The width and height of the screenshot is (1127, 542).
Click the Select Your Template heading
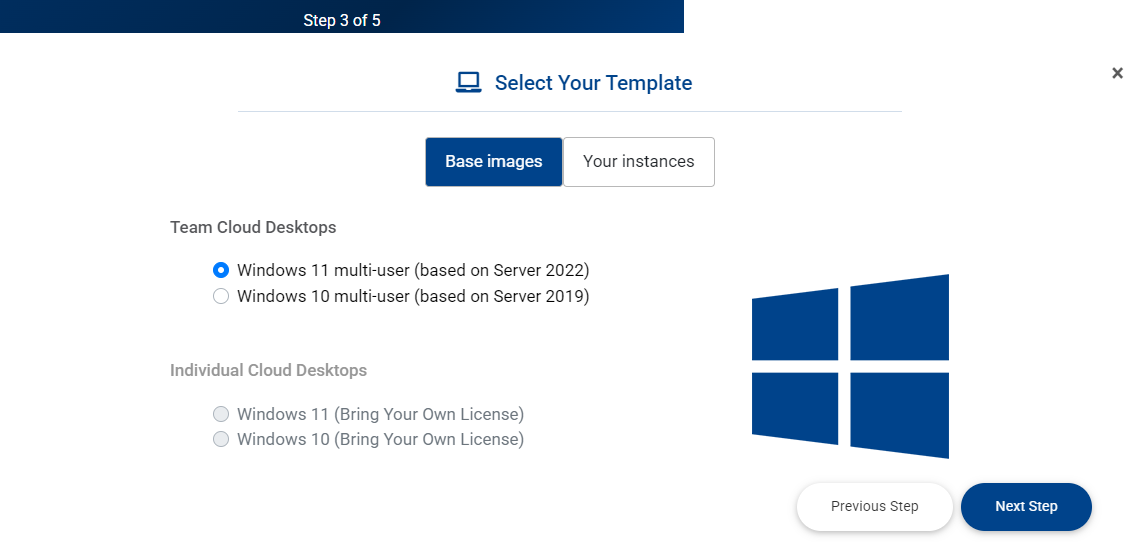coord(593,83)
